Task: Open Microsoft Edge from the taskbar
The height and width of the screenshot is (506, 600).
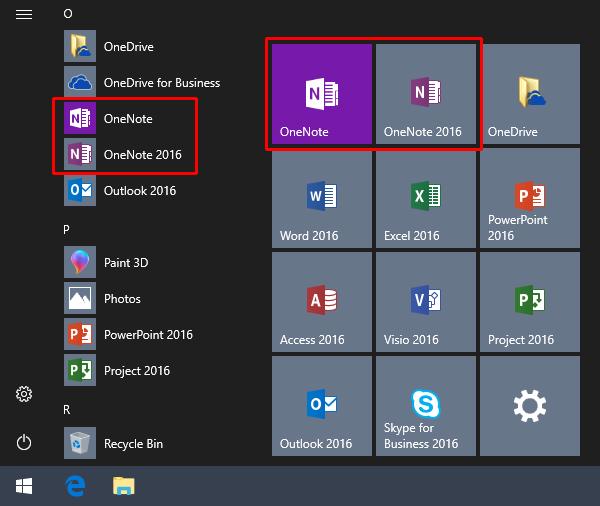Action: [74, 486]
